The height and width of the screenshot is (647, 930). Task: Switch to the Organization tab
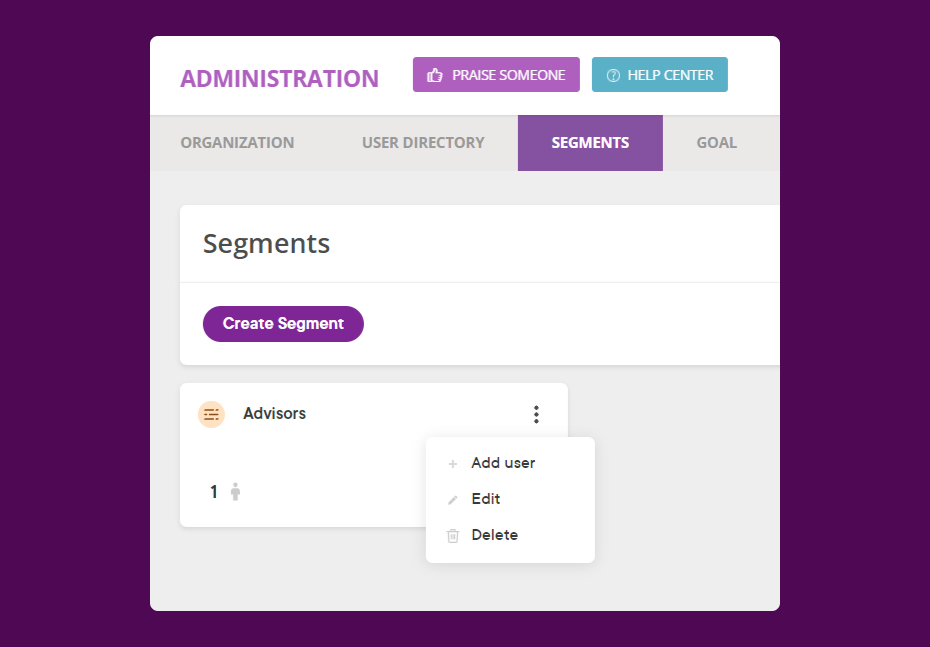(237, 143)
